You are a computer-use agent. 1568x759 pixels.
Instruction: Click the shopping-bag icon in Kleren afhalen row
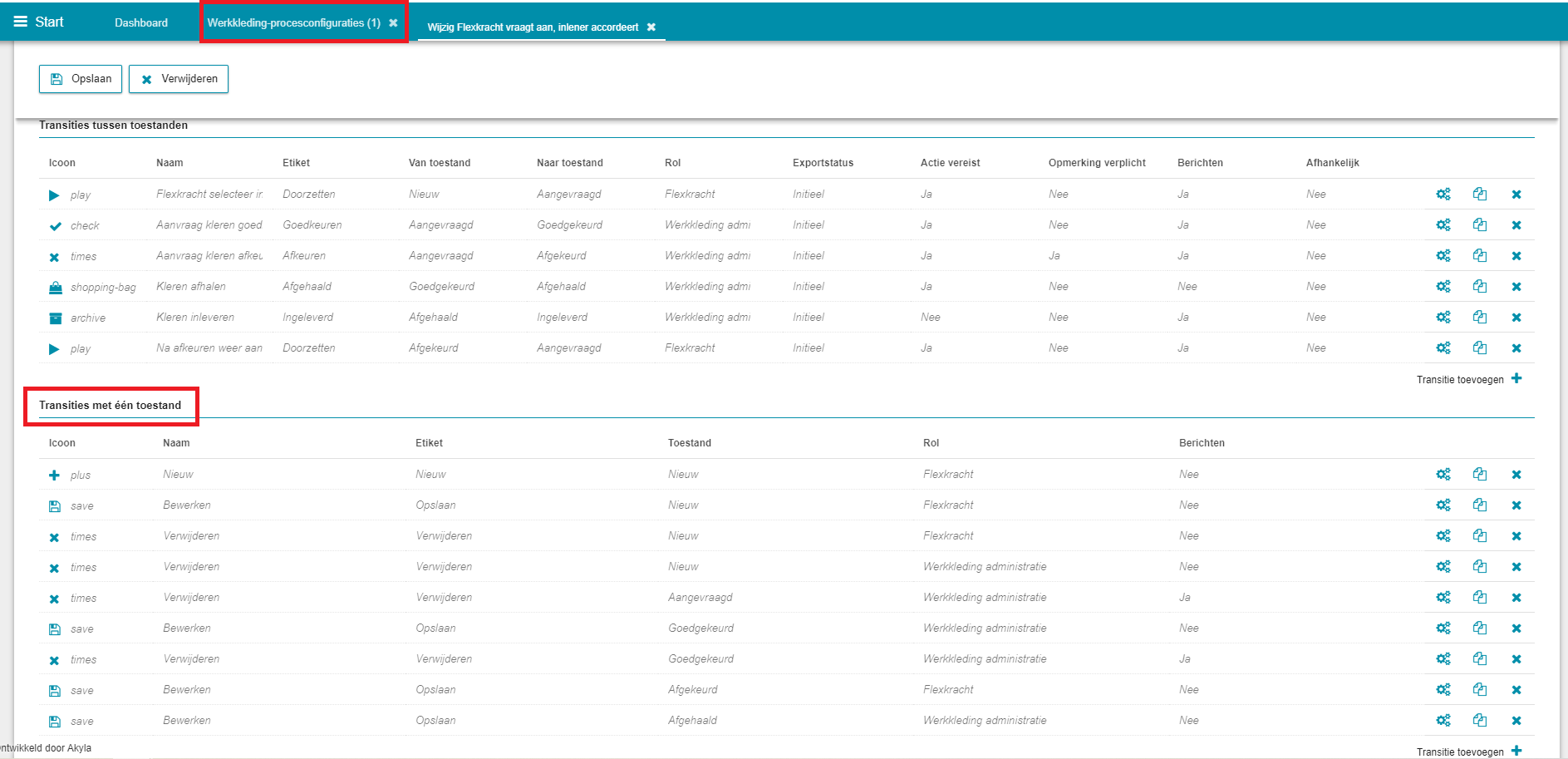[55, 288]
